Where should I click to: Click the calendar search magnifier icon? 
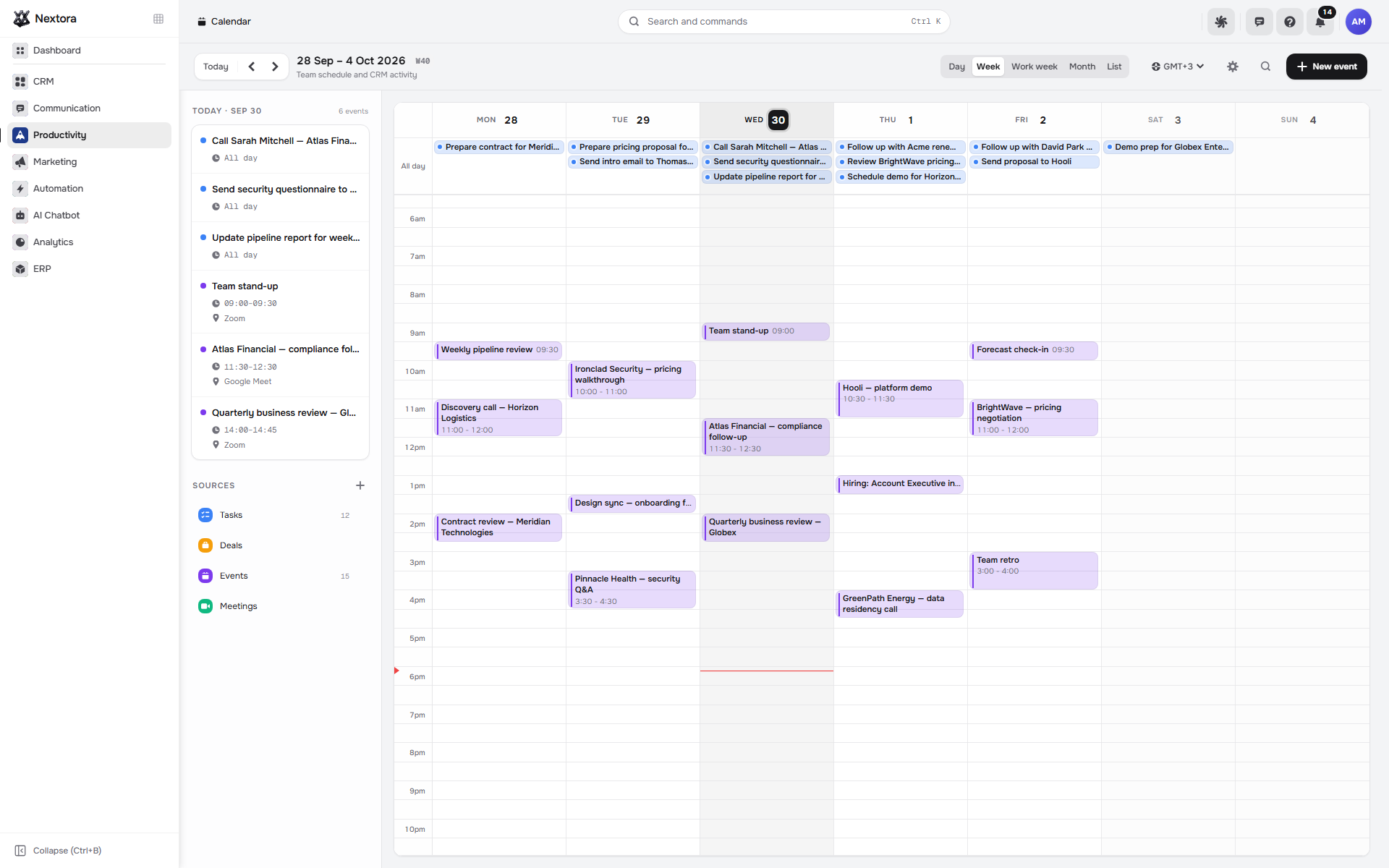(x=1265, y=67)
